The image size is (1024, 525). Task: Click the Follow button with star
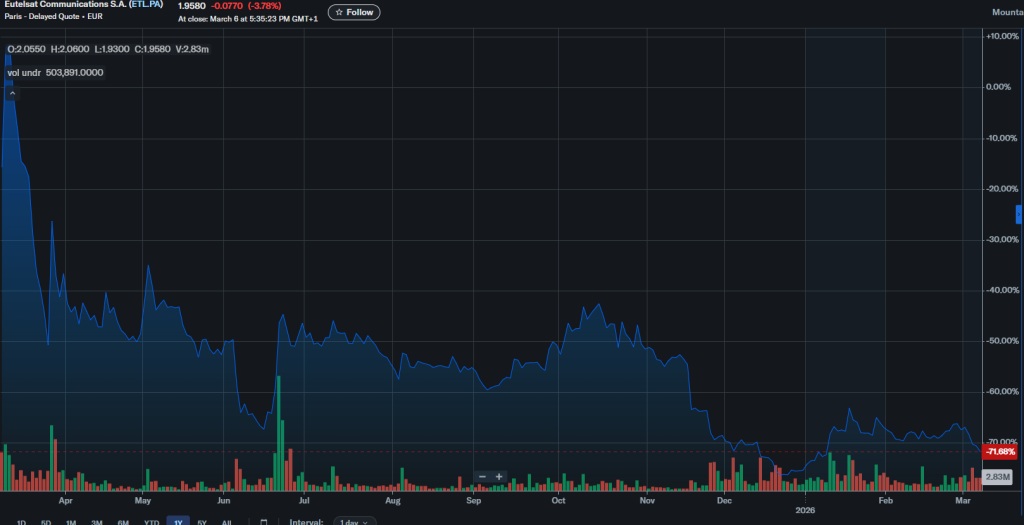click(x=354, y=12)
